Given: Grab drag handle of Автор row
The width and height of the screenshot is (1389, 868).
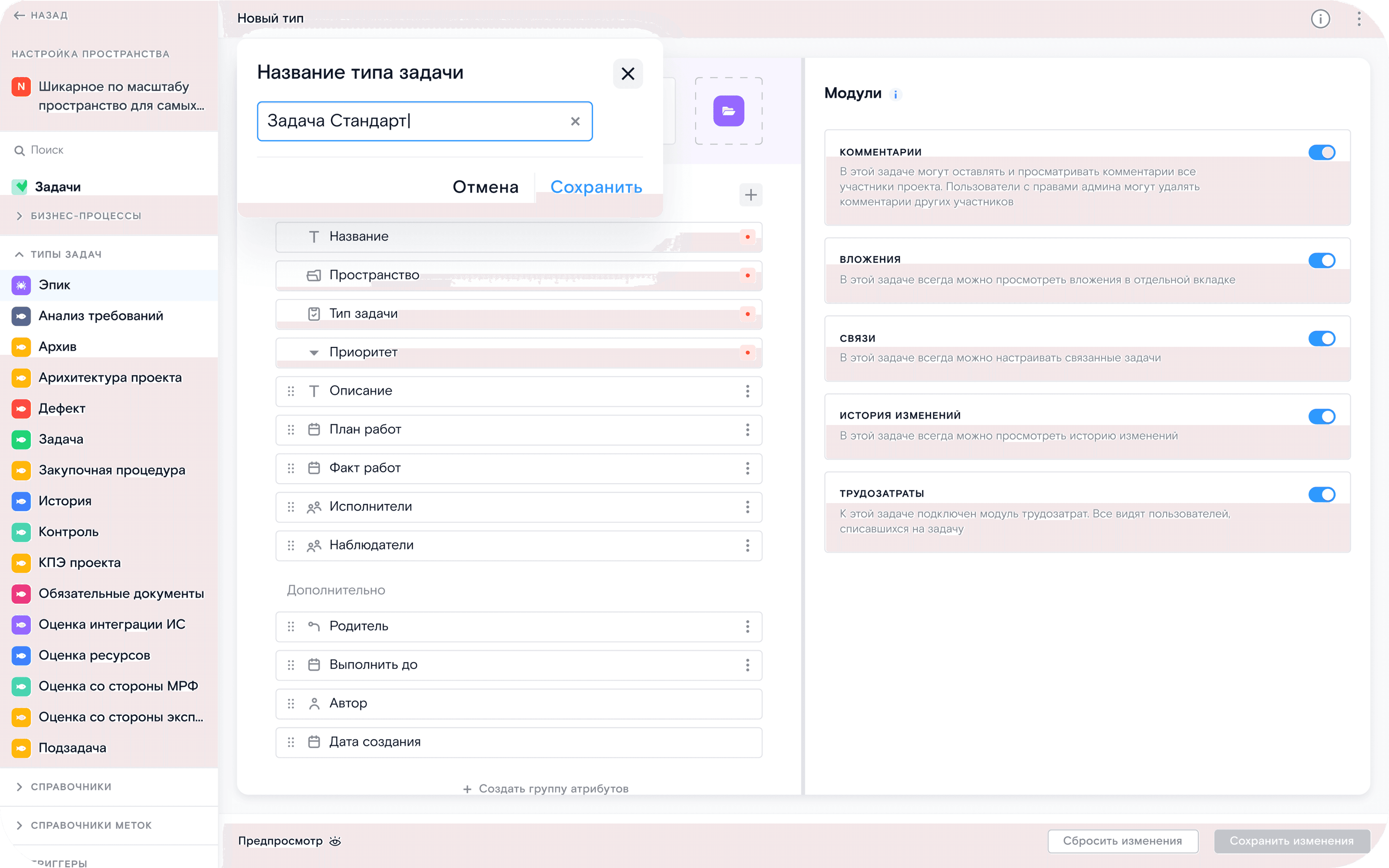Looking at the screenshot, I should pos(291,703).
